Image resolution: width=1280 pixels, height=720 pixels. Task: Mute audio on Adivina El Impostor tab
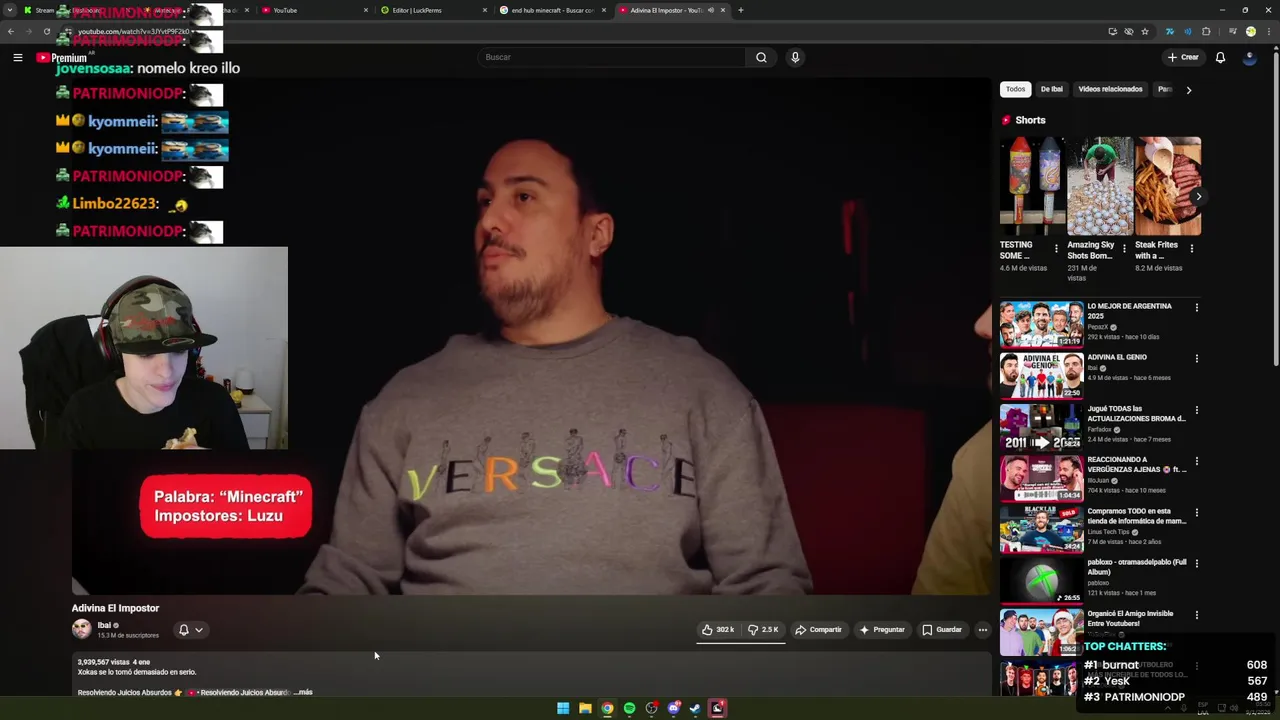pyautogui.click(x=711, y=10)
